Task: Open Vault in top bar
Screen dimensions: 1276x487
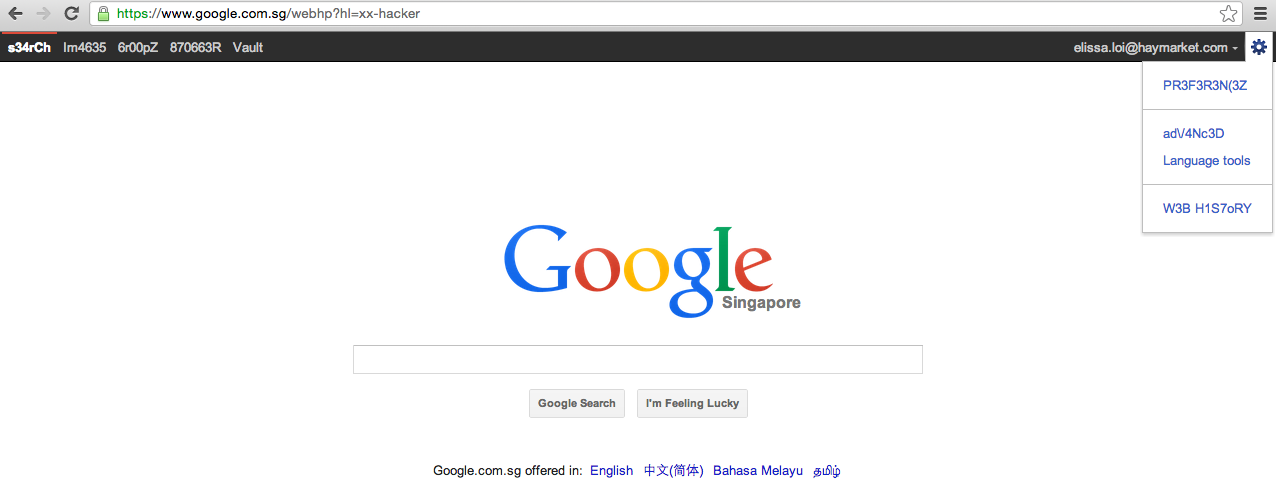Action: 248,47
